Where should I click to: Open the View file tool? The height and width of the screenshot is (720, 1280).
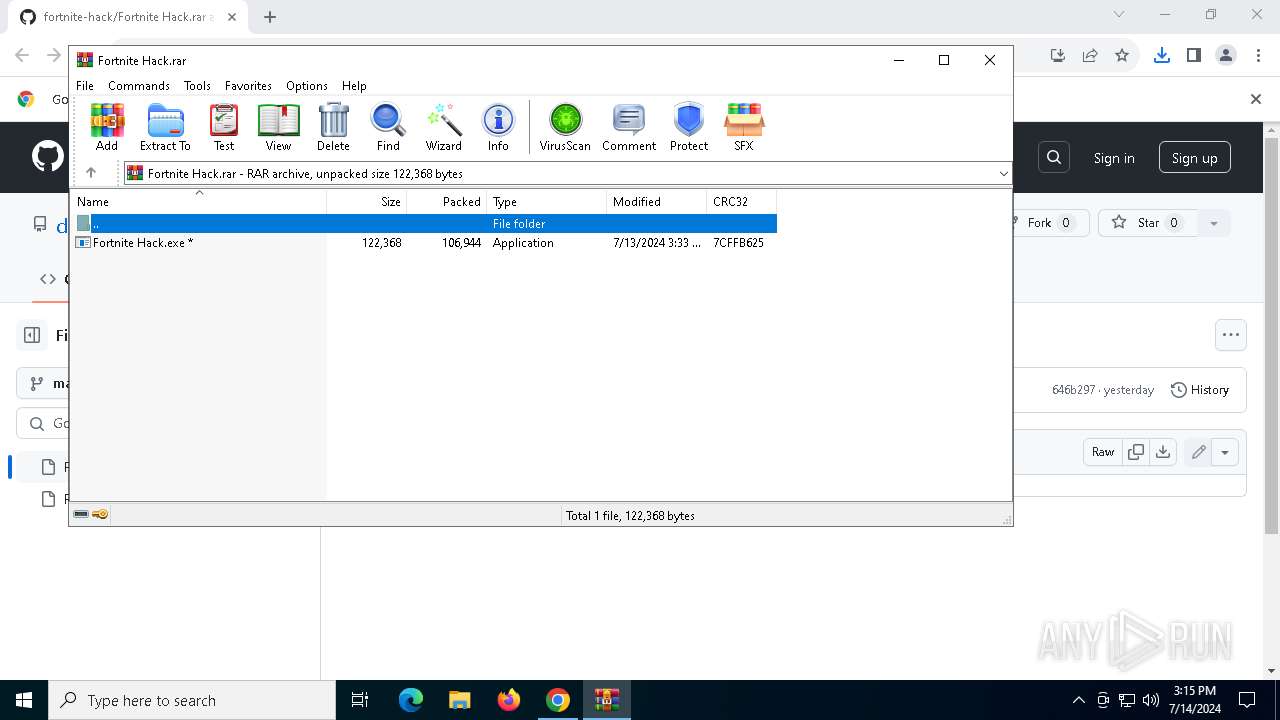coord(278,127)
